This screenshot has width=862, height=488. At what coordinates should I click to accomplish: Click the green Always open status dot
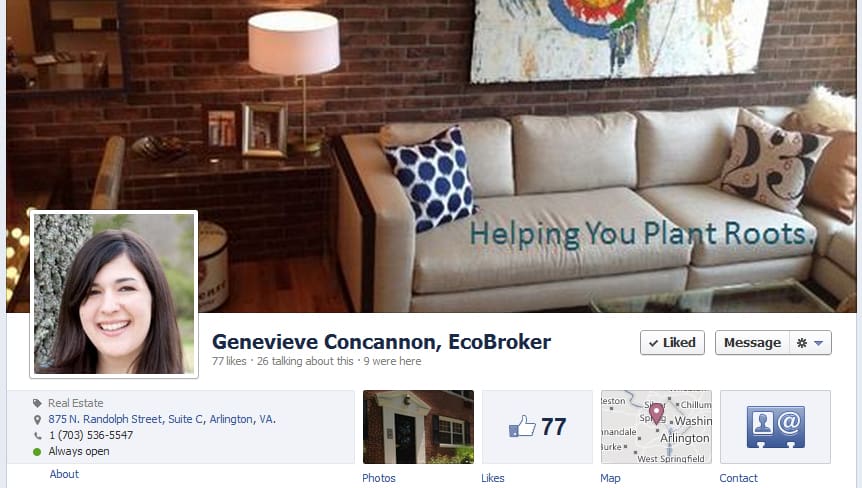click(x=37, y=452)
